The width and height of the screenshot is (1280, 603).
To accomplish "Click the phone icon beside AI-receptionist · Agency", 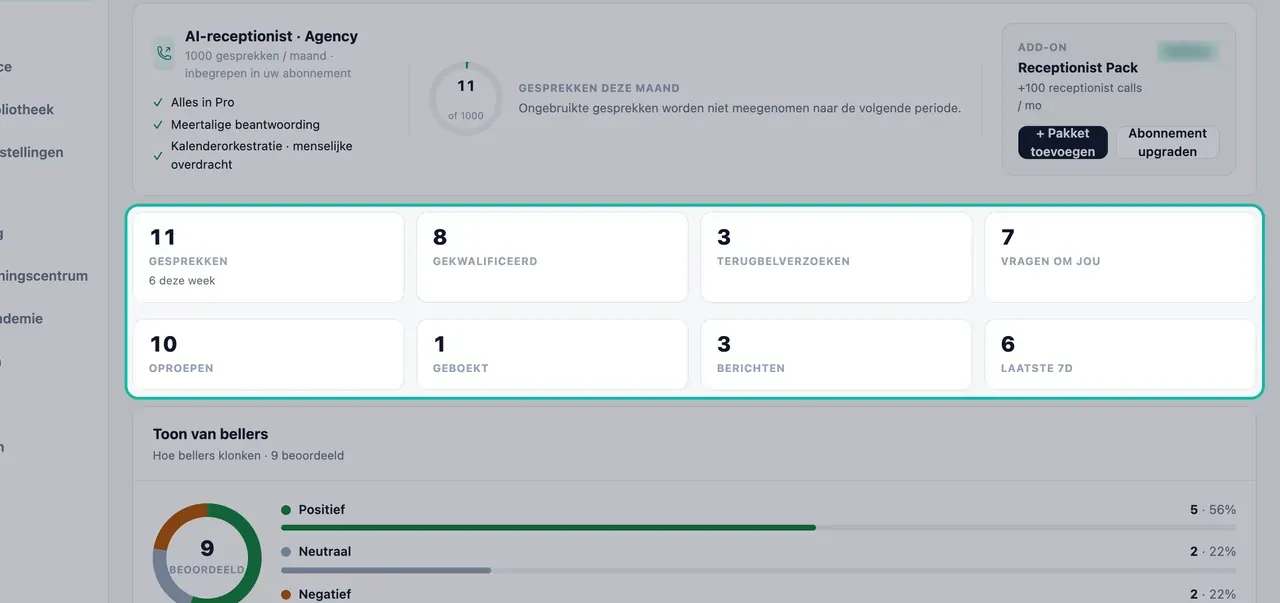I will [163, 53].
